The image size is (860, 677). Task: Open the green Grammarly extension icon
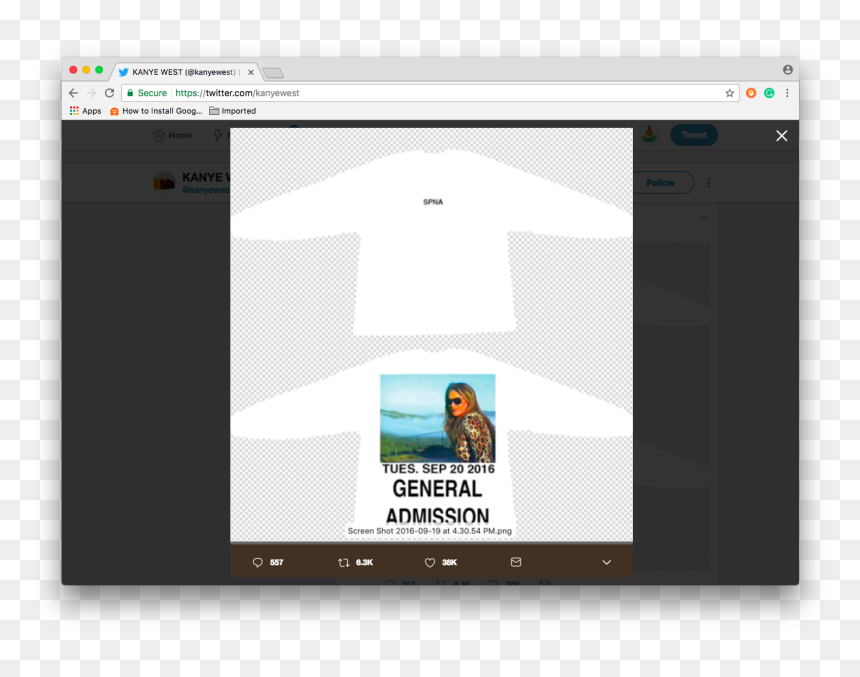pyautogui.click(x=769, y=93)
